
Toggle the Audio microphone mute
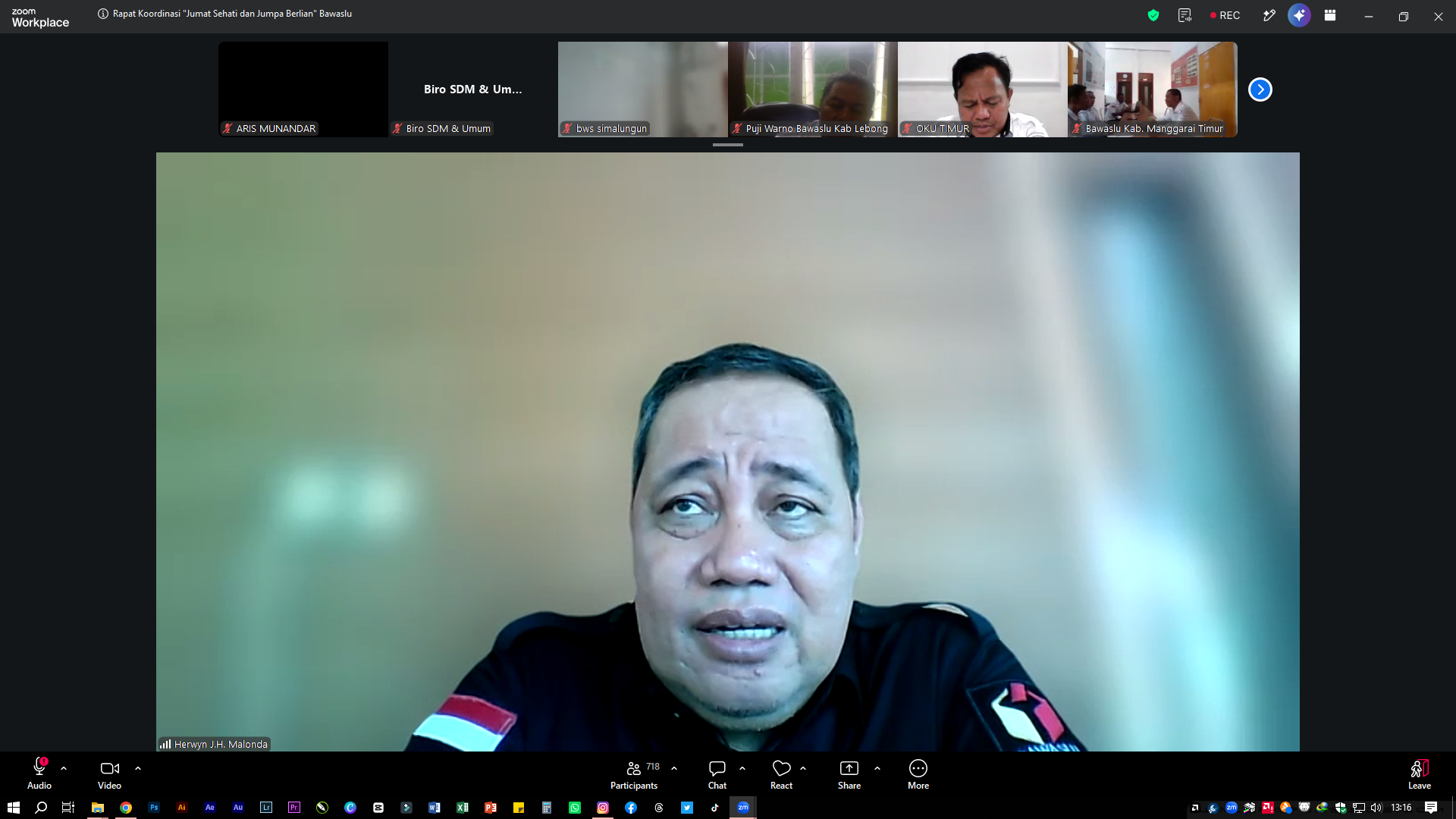[x=39, y=775]
